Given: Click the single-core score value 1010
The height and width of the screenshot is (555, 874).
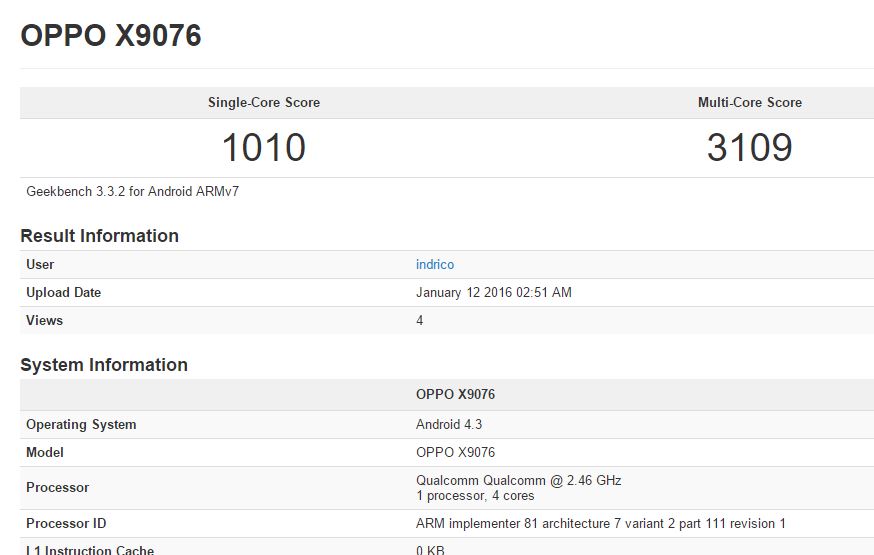Looking at the screenshot, I should (x=264, y=148).
